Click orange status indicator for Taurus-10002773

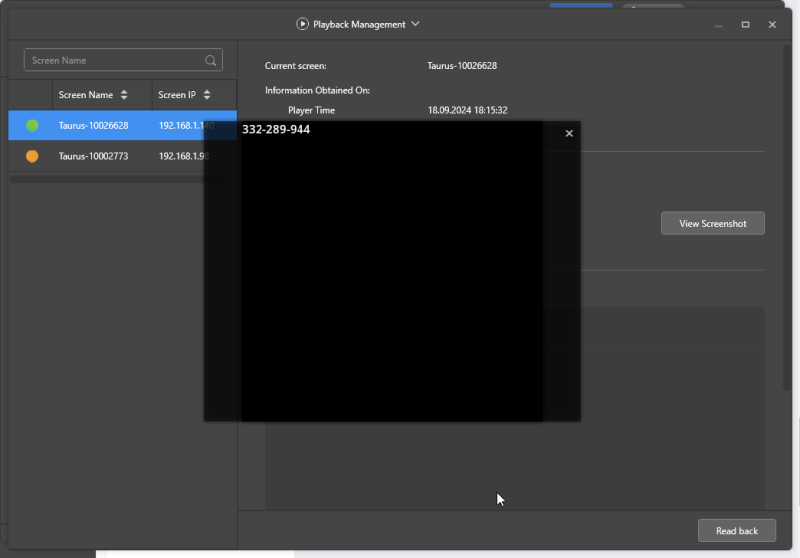[32, 156]
